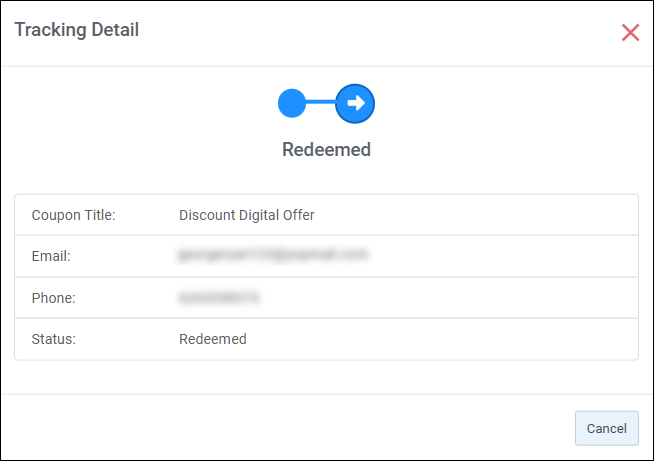654x461 pixels.
Task: Click the white arrow inside blue circle
Action: [x=356, y=103]
